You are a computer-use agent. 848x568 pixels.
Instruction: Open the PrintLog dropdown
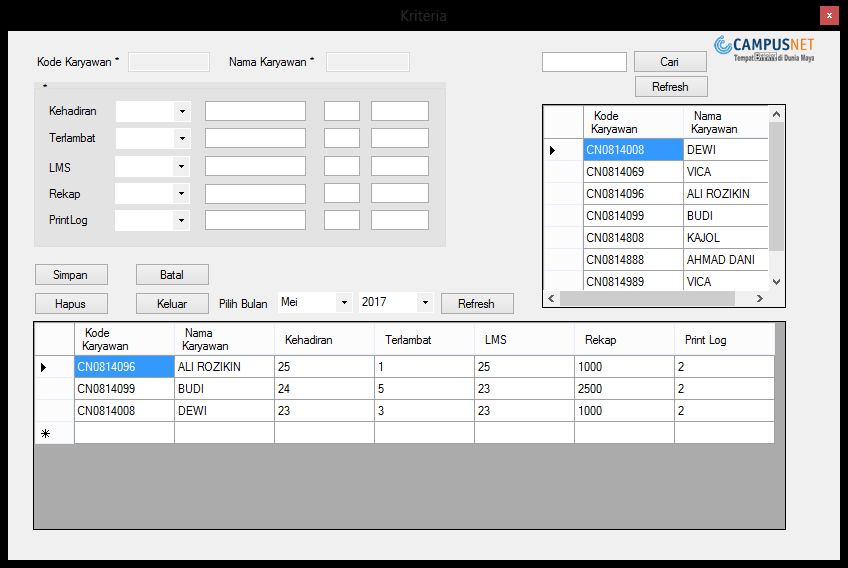click(x=182, y=220)
